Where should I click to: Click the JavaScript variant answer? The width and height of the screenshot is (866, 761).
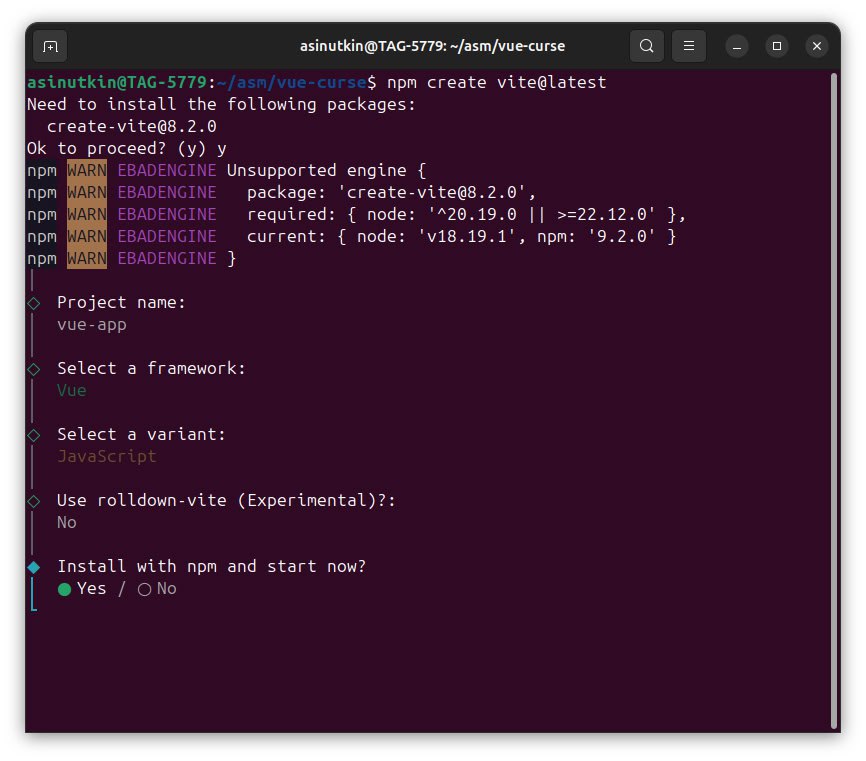107,457
